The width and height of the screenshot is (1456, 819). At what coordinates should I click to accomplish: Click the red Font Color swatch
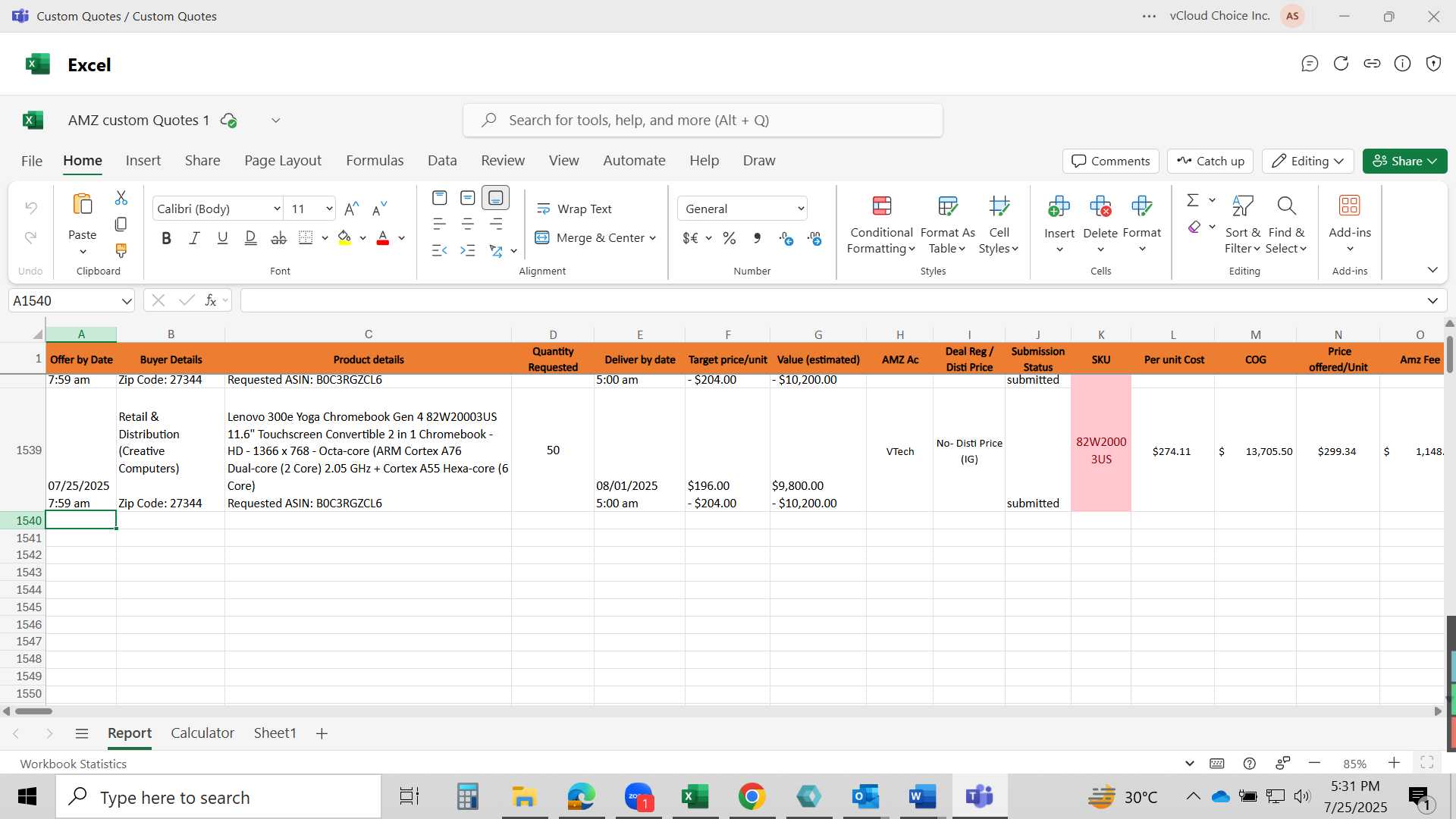click(383, 238)
